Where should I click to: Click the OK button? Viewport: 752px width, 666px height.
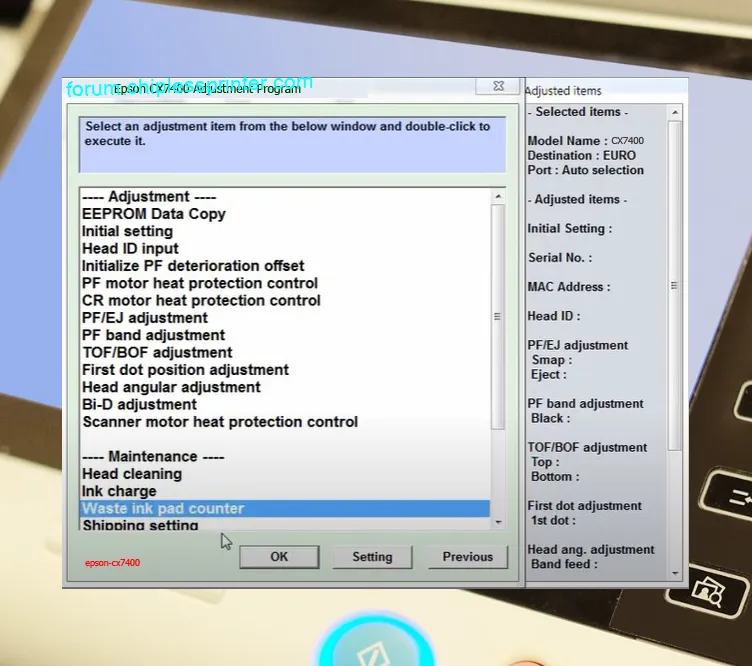(x=279, y=557)
